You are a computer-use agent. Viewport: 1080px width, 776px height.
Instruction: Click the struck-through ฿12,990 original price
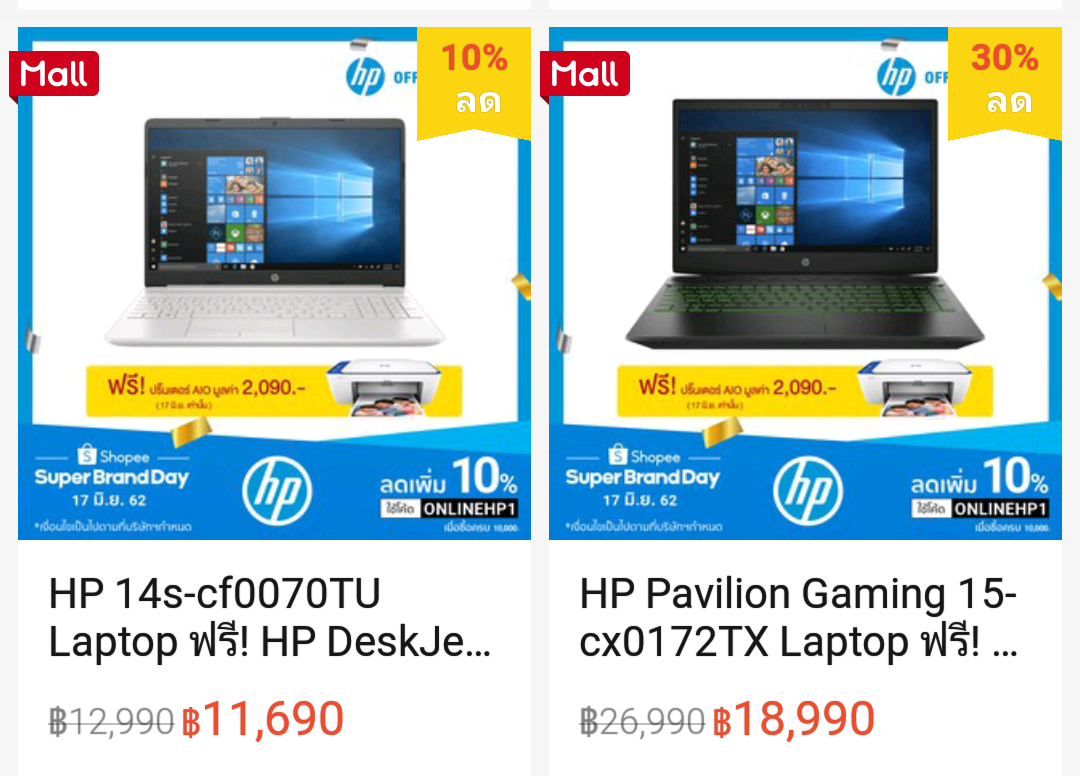111,722
